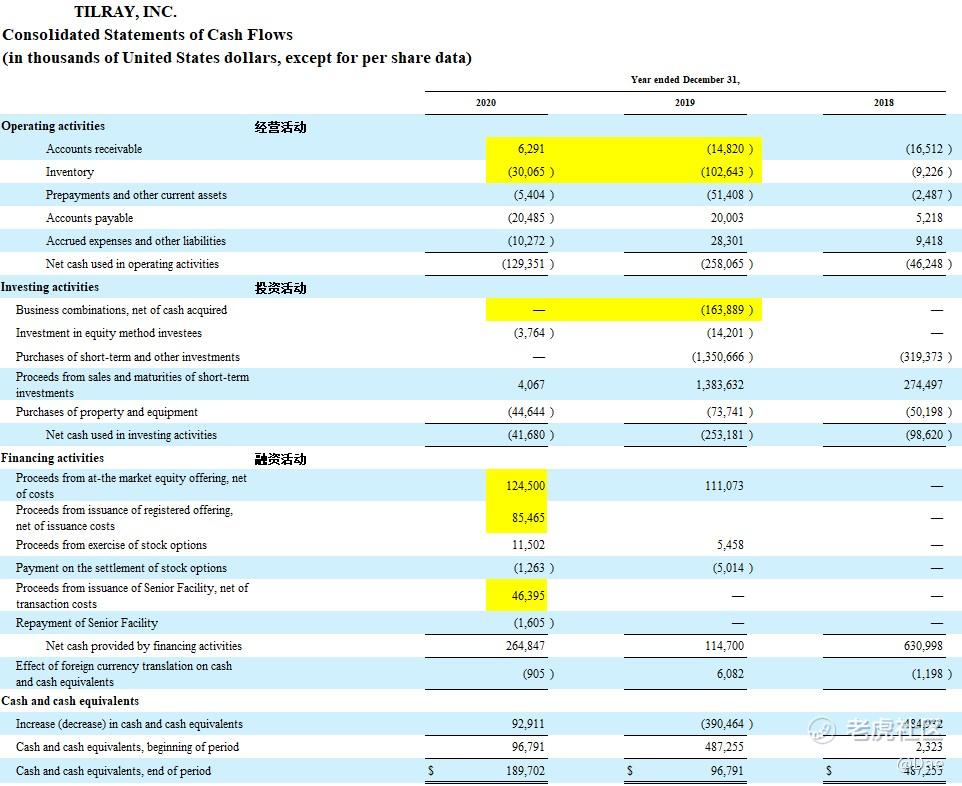Select value 111,073 in 2019 column
Viewport: 962px width, 786px height.
pyautogui.click(x=724, y=486)
